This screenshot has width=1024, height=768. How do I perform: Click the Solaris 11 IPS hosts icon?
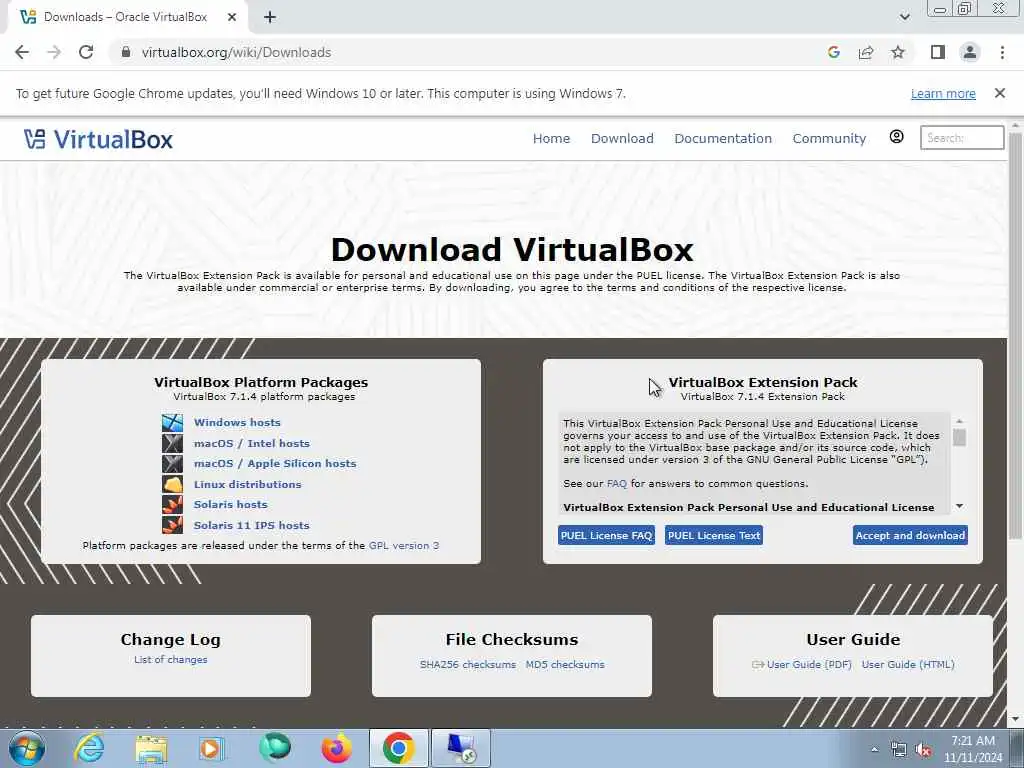pyautogui.click(x=172, y=525)
